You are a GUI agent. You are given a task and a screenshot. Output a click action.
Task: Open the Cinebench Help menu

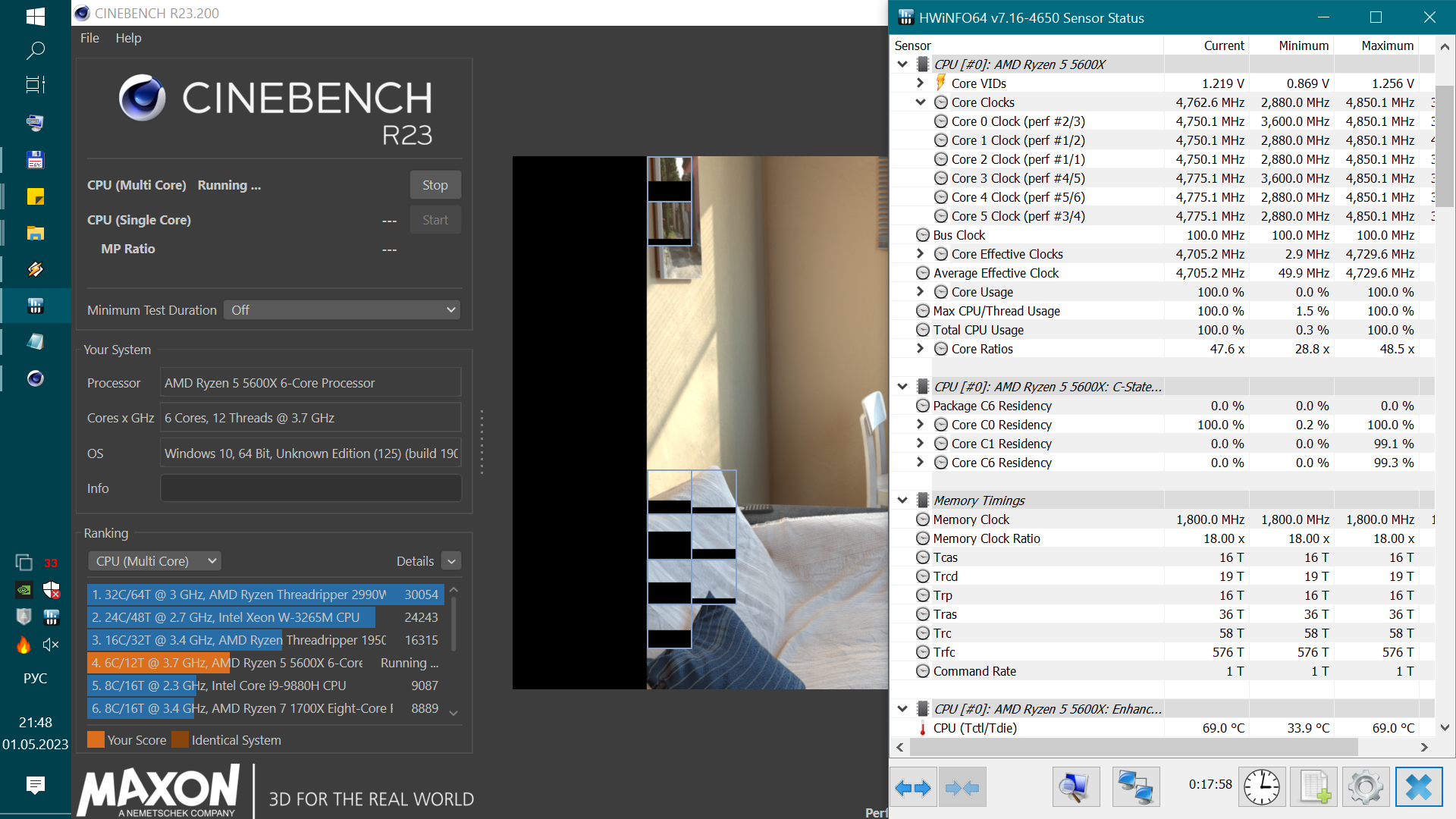pos(128,38)
